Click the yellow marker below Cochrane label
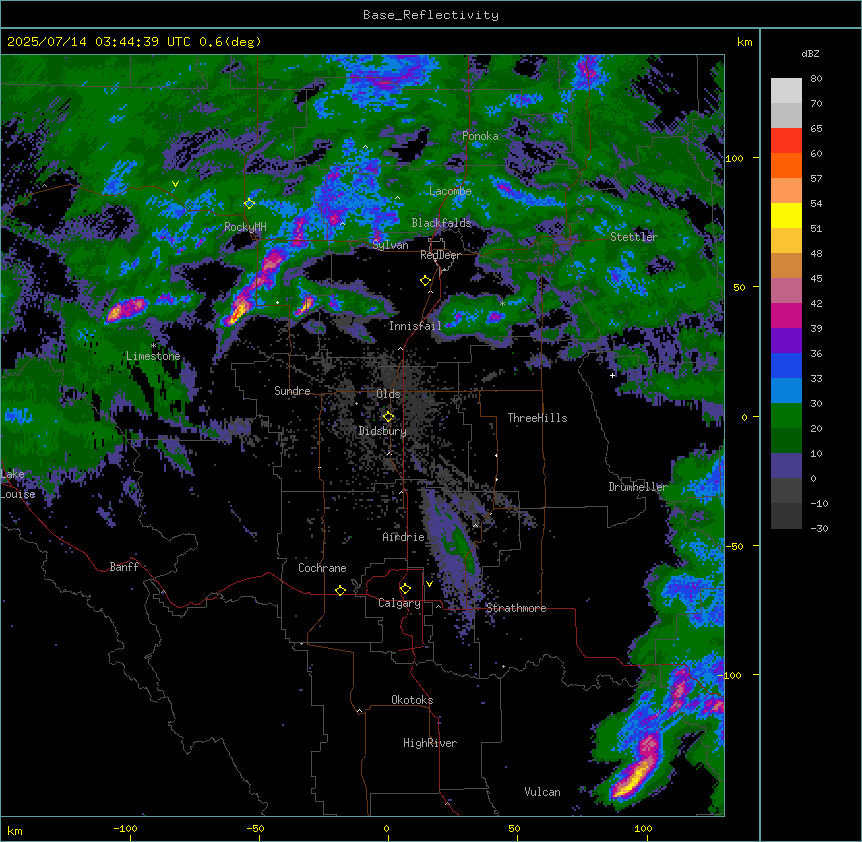The image size is (862, 842). [x=340, y=590]
